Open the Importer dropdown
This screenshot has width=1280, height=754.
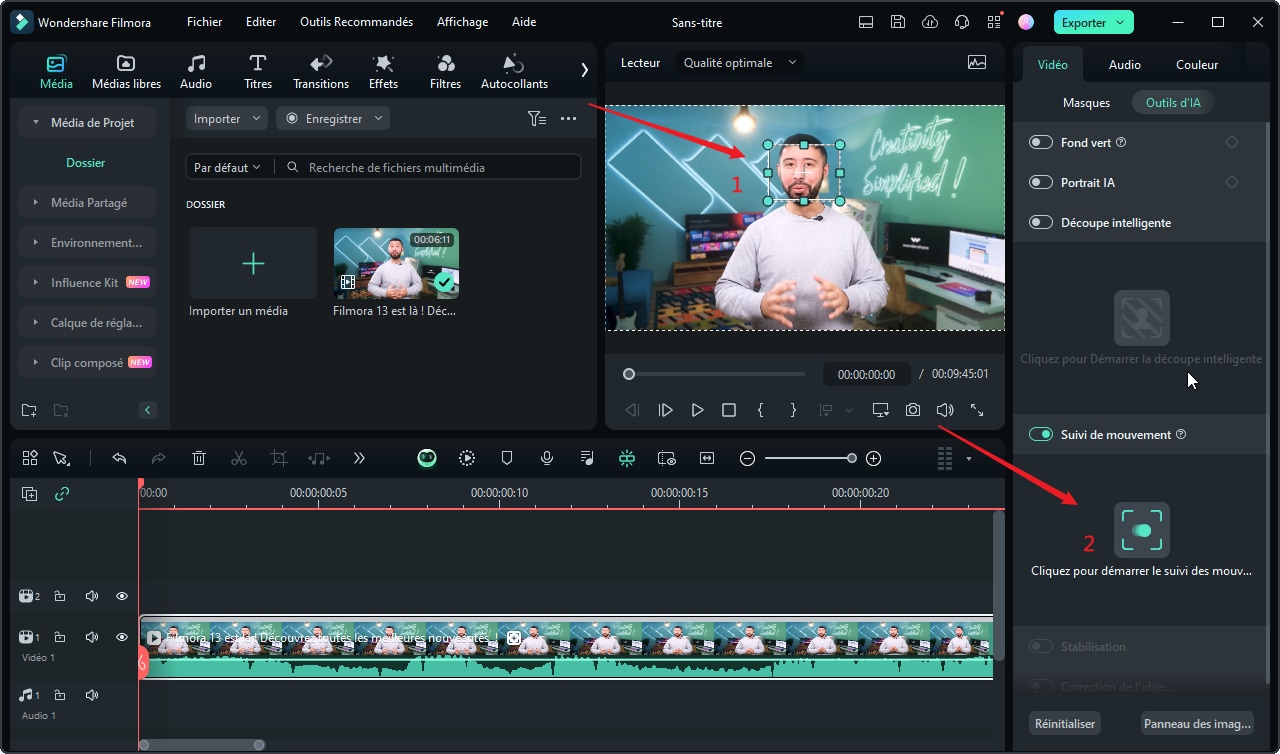coord(227,118)
